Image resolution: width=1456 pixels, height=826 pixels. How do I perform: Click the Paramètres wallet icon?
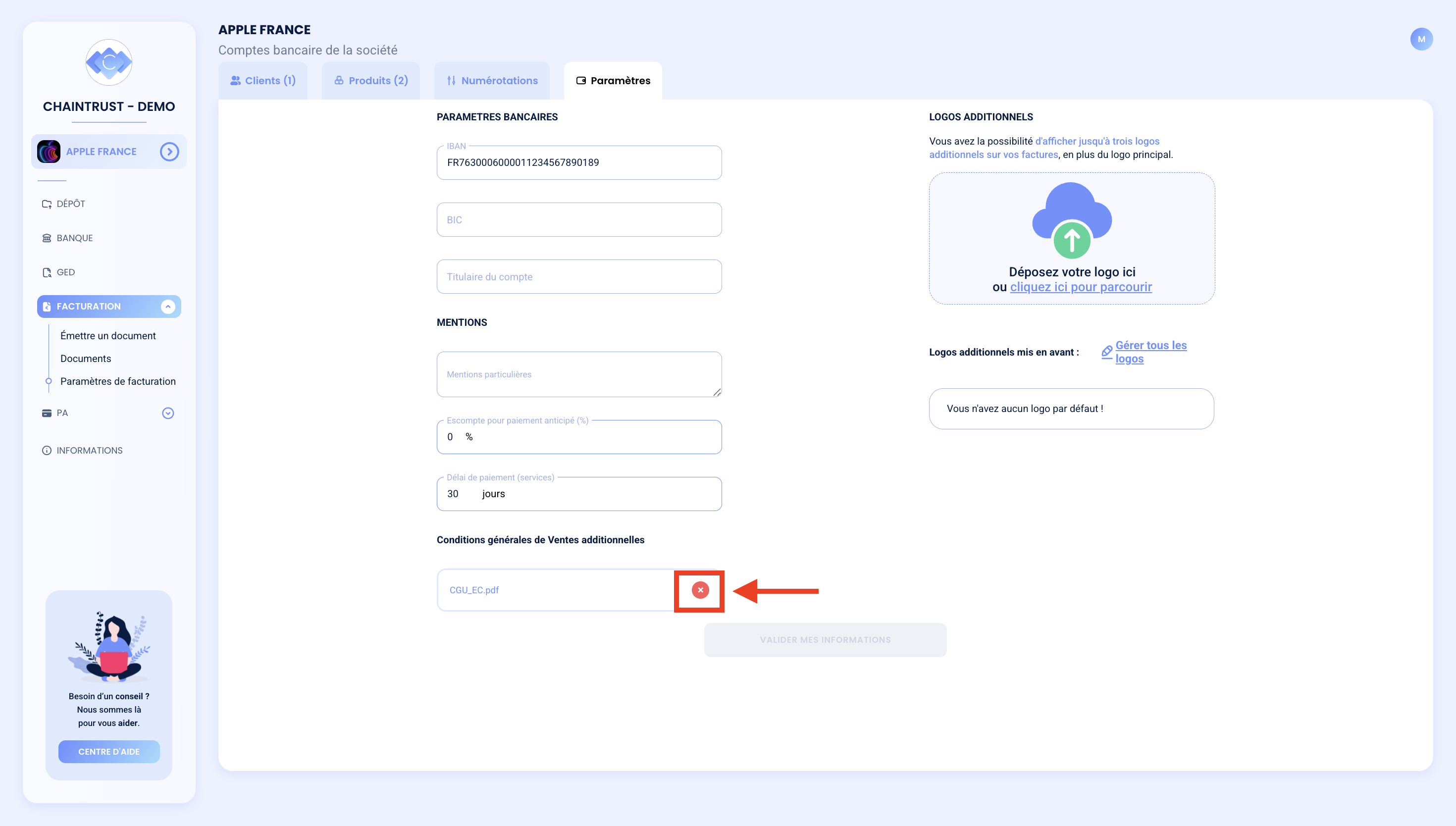pos(581,81)
